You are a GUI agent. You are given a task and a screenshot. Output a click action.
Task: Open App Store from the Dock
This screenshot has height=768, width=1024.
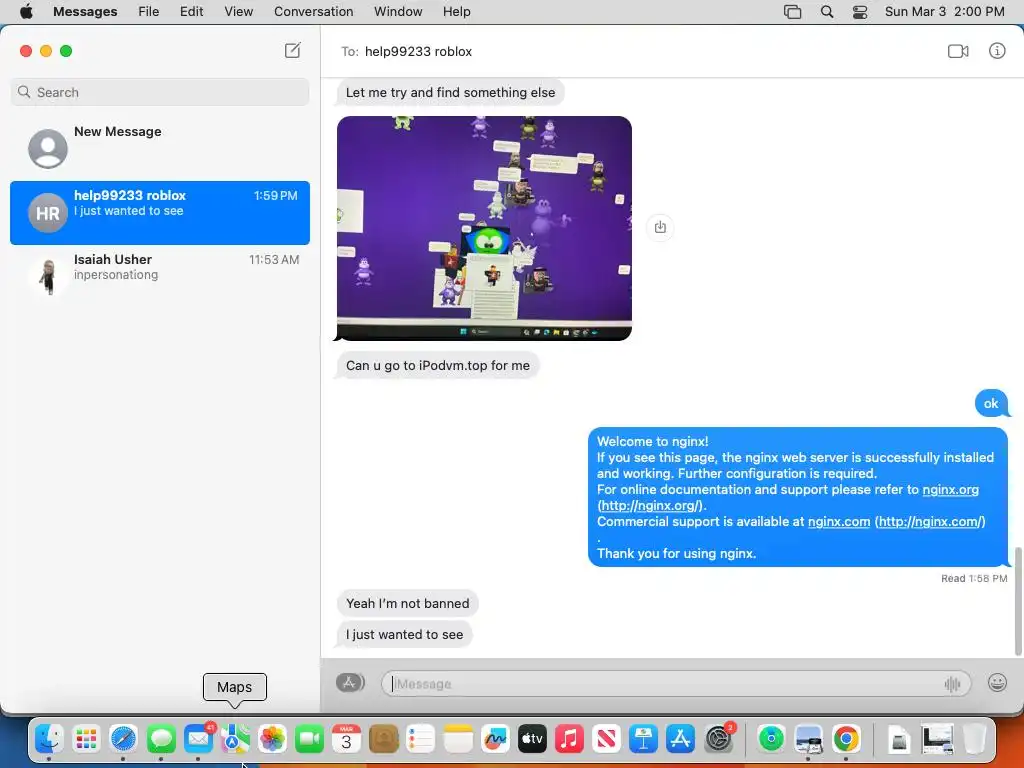click(x=680, y=739)
